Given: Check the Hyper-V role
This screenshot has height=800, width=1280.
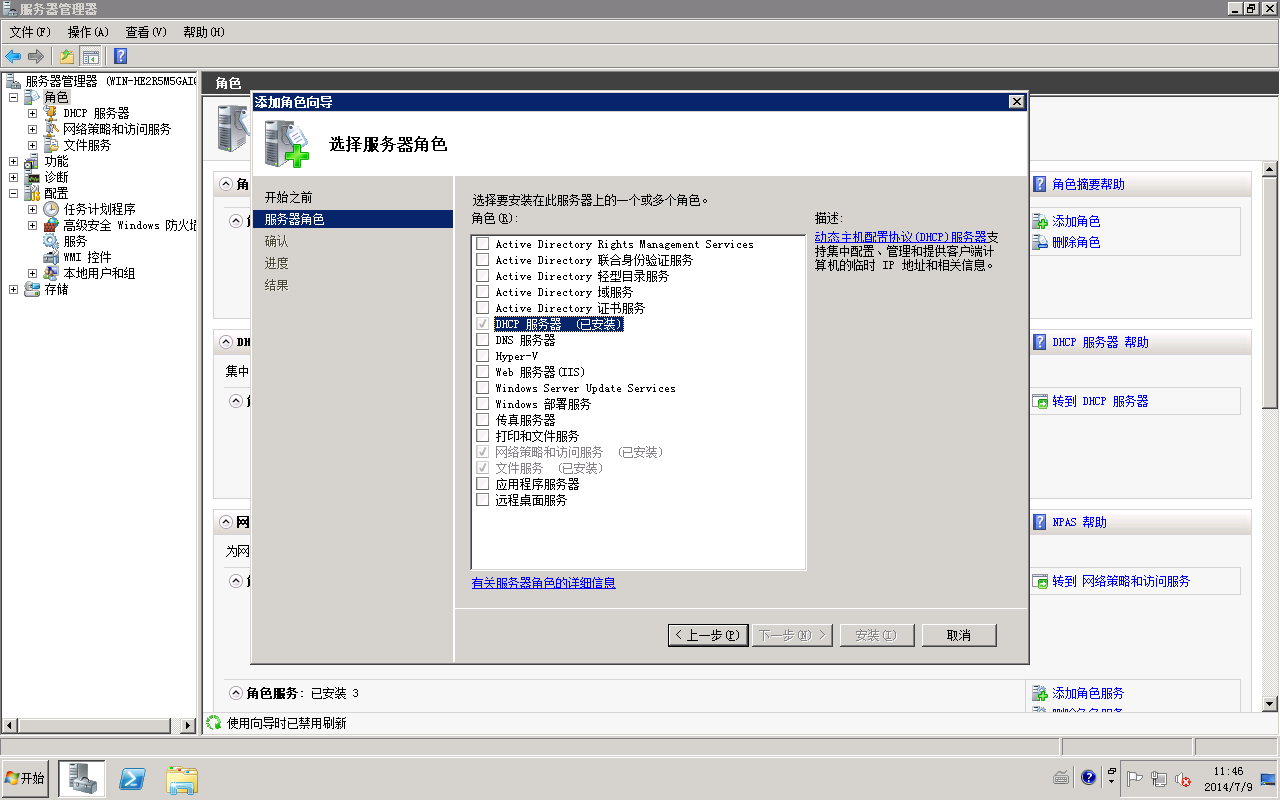Looking at the screenshot, I should click(483, 356).
